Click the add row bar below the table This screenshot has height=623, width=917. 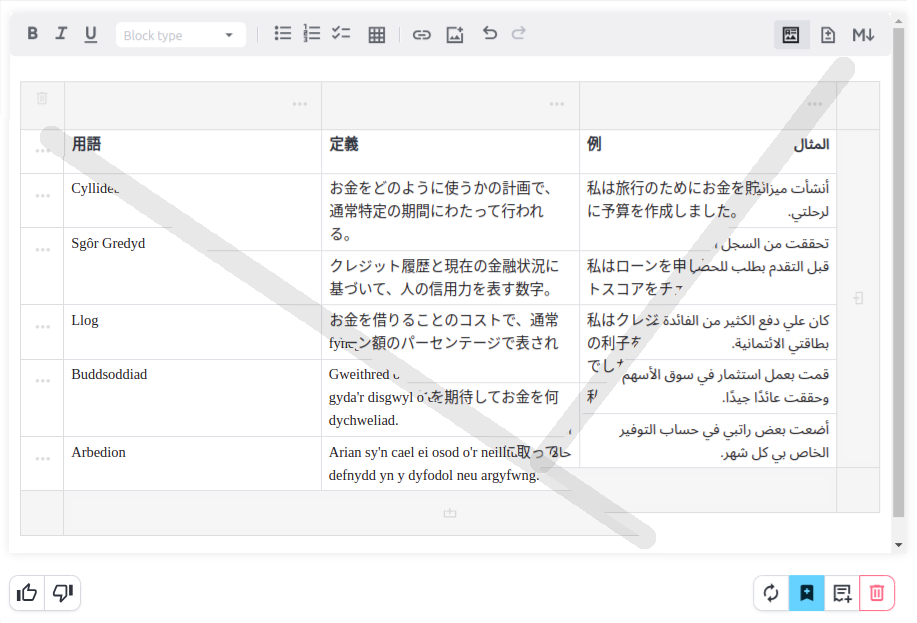[450, 513]
